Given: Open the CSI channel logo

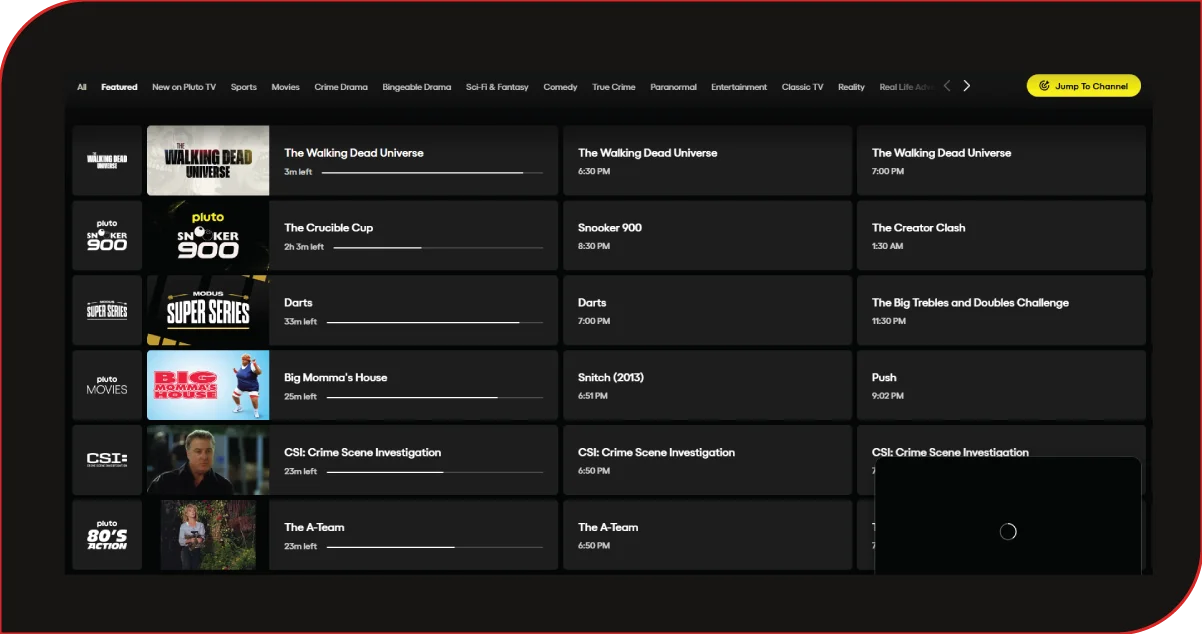Looking at the screenshot, I should tap(107, 460).
